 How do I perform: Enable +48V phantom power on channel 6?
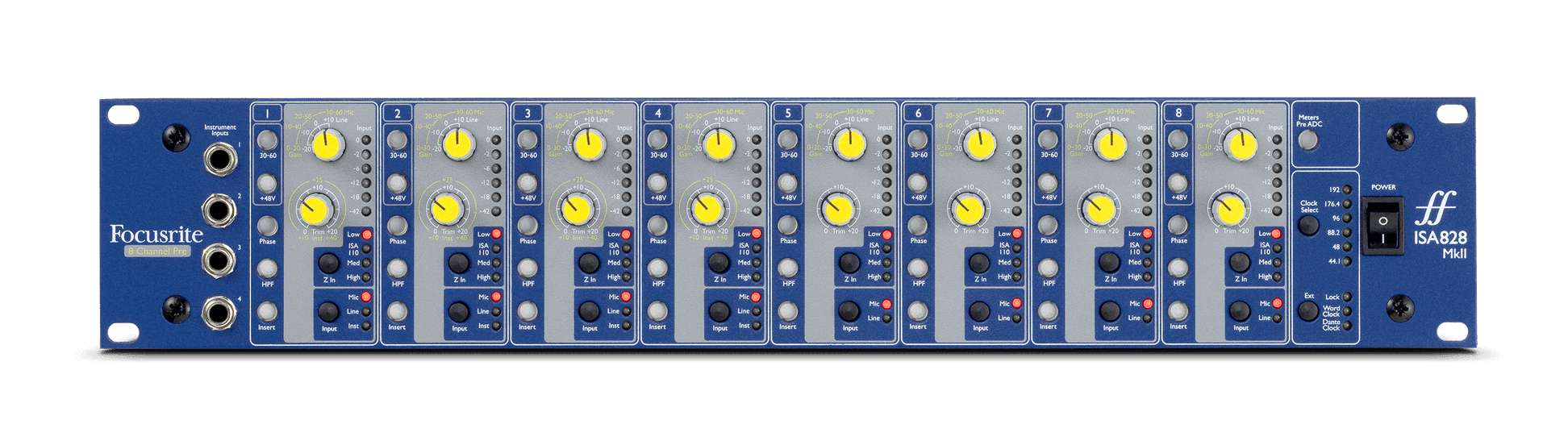point(918,183)
